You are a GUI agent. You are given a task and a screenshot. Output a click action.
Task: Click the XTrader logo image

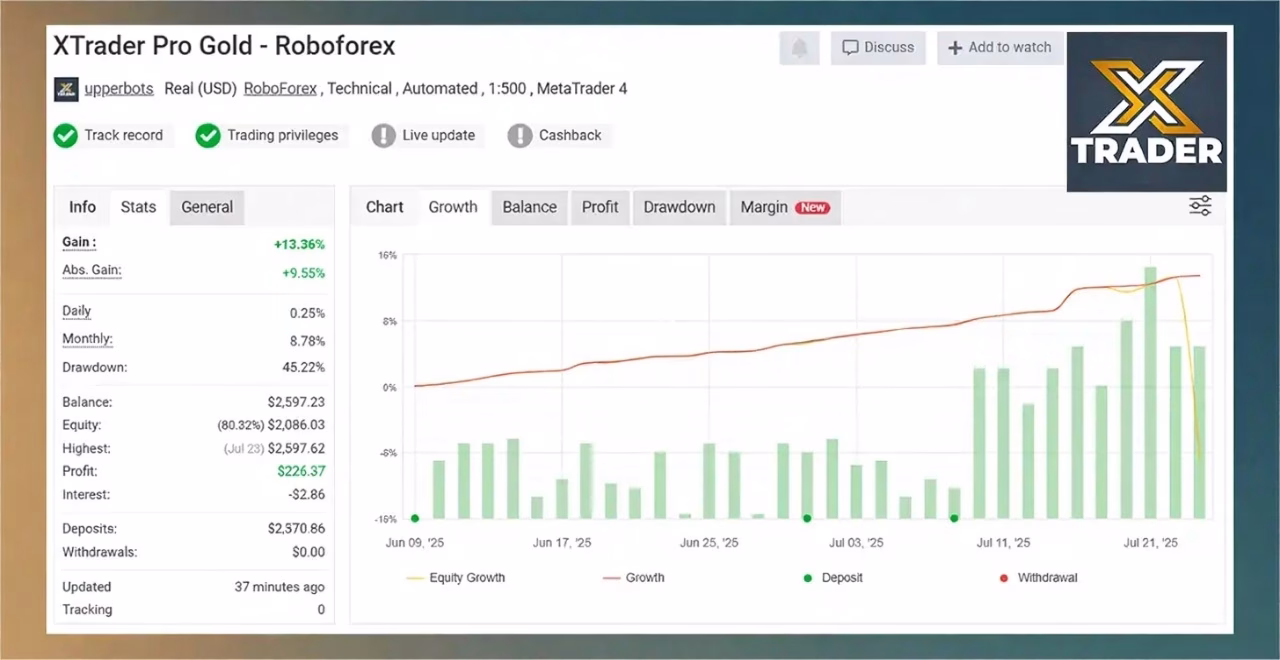[1147, 112]
